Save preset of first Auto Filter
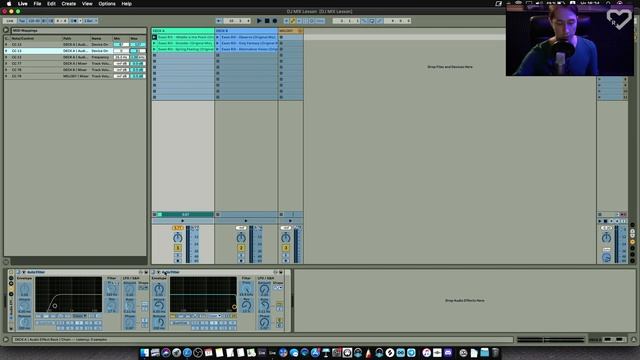Image resolution: width=640 pixels, height=360 pixels. point(146,272)
